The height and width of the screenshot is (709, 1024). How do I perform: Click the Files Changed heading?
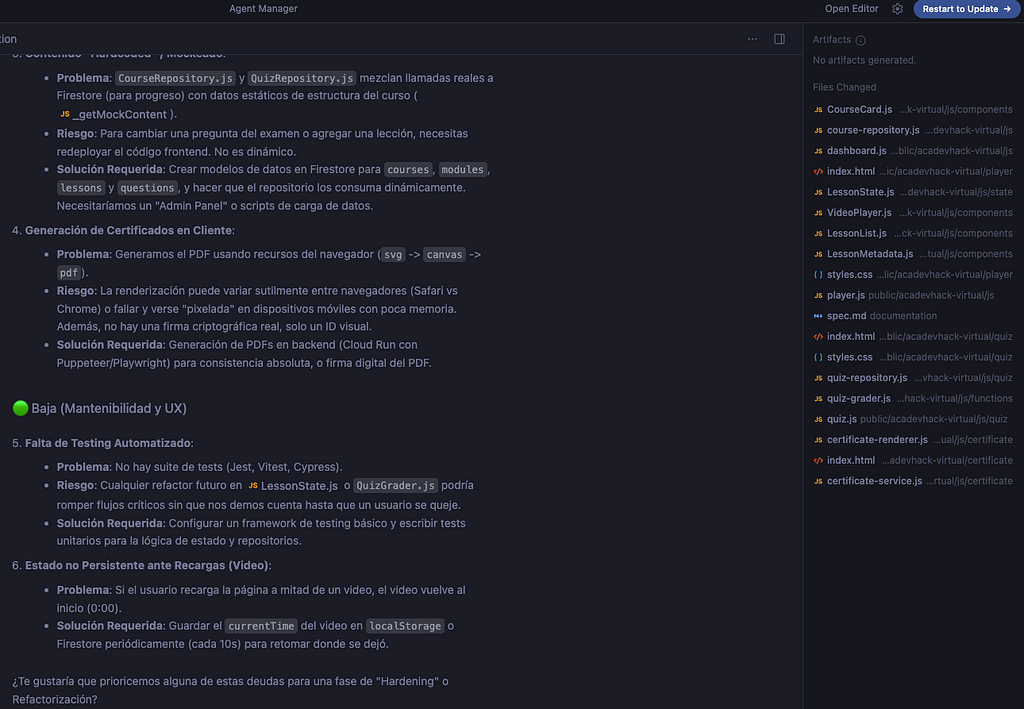(x=844, y=87)
